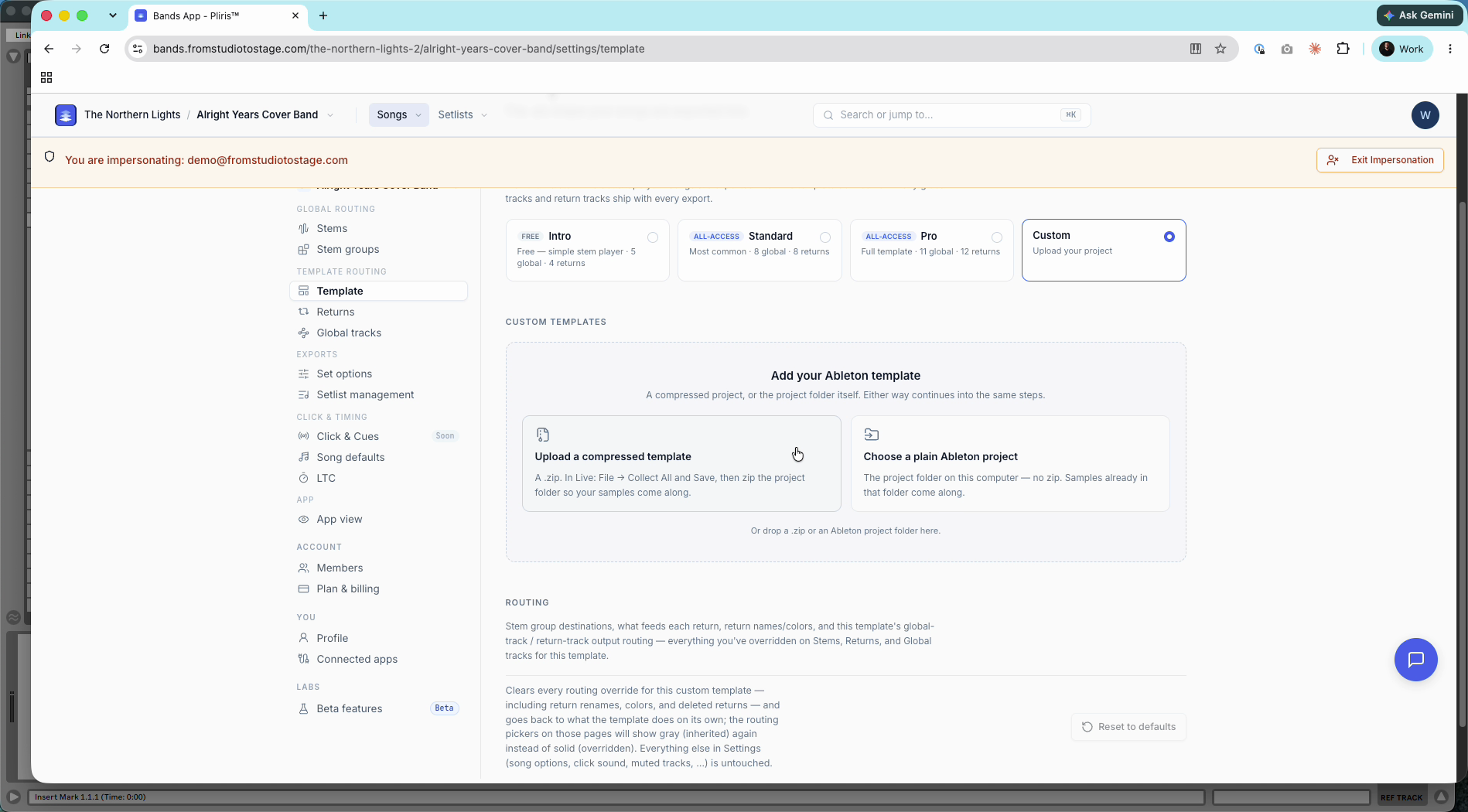Click the orange asterisk extension icon

(1315, 49)
